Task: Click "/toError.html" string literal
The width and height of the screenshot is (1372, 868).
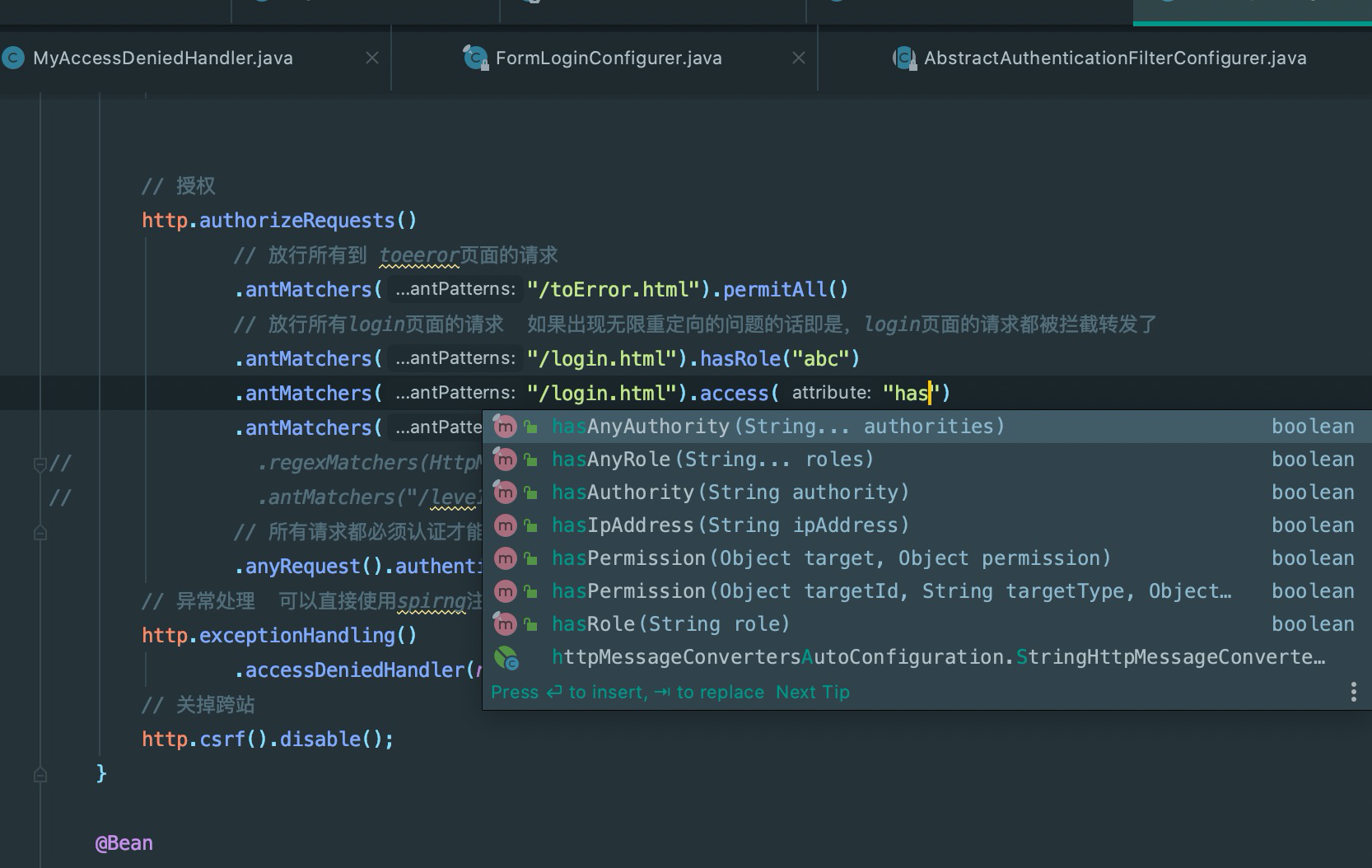Action: coord(614,290)
